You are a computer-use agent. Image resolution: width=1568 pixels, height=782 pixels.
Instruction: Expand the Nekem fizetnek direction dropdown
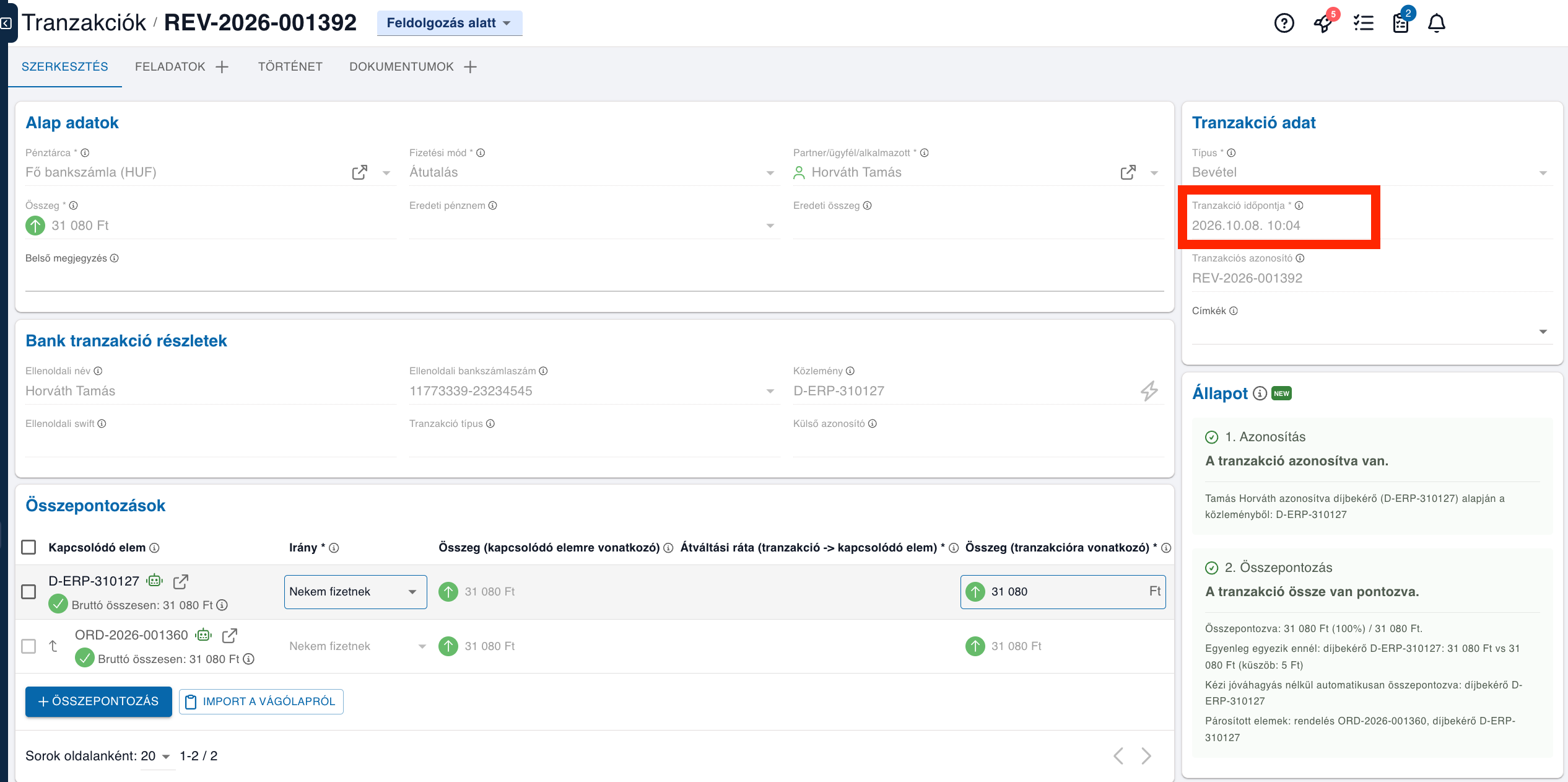pos(355,592)
